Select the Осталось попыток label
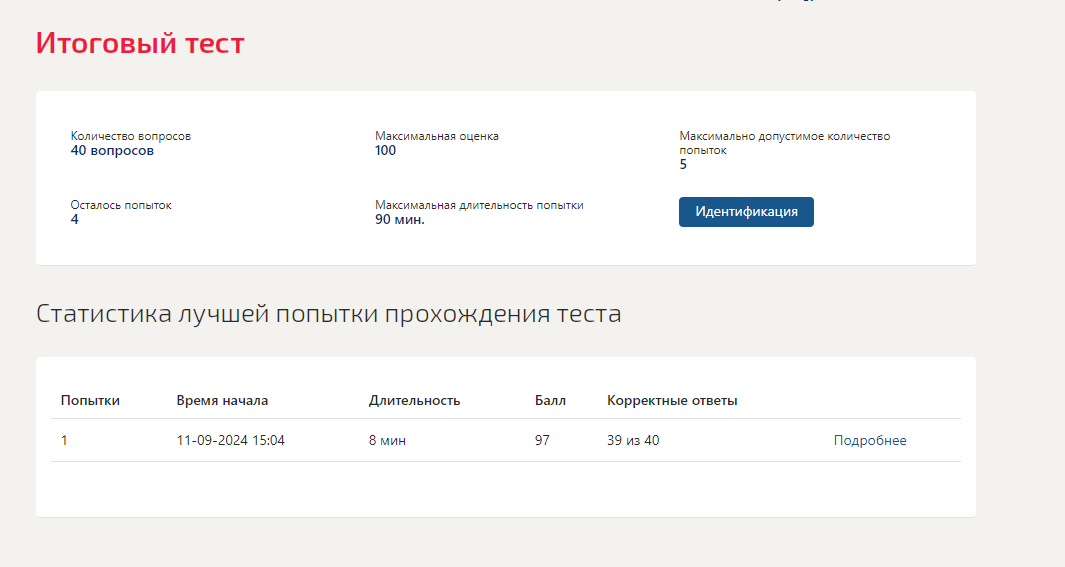This screenshot has height=567, width=1065. point(121,205)
